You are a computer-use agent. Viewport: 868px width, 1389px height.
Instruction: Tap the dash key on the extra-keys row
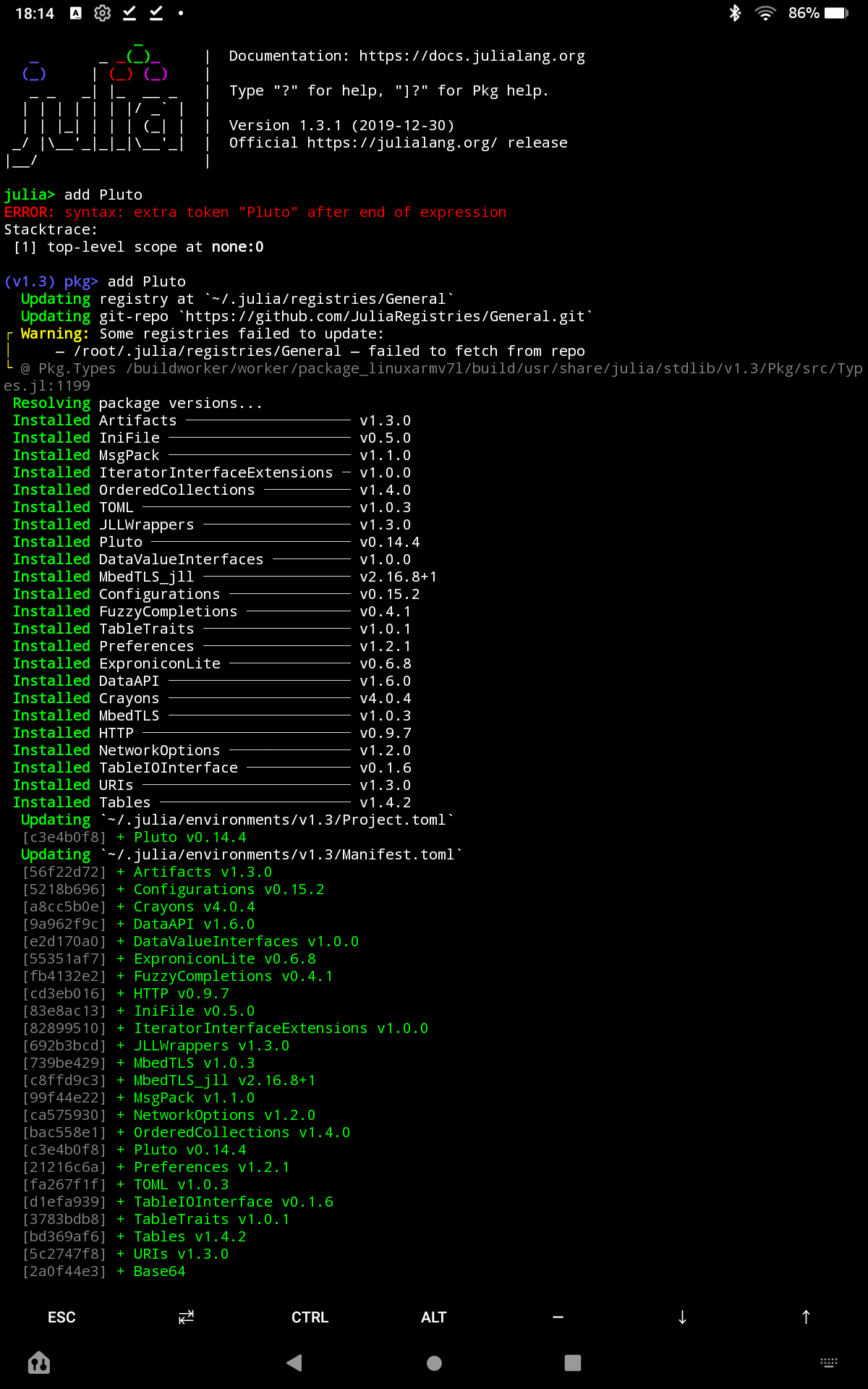[x=558, y=1317]
